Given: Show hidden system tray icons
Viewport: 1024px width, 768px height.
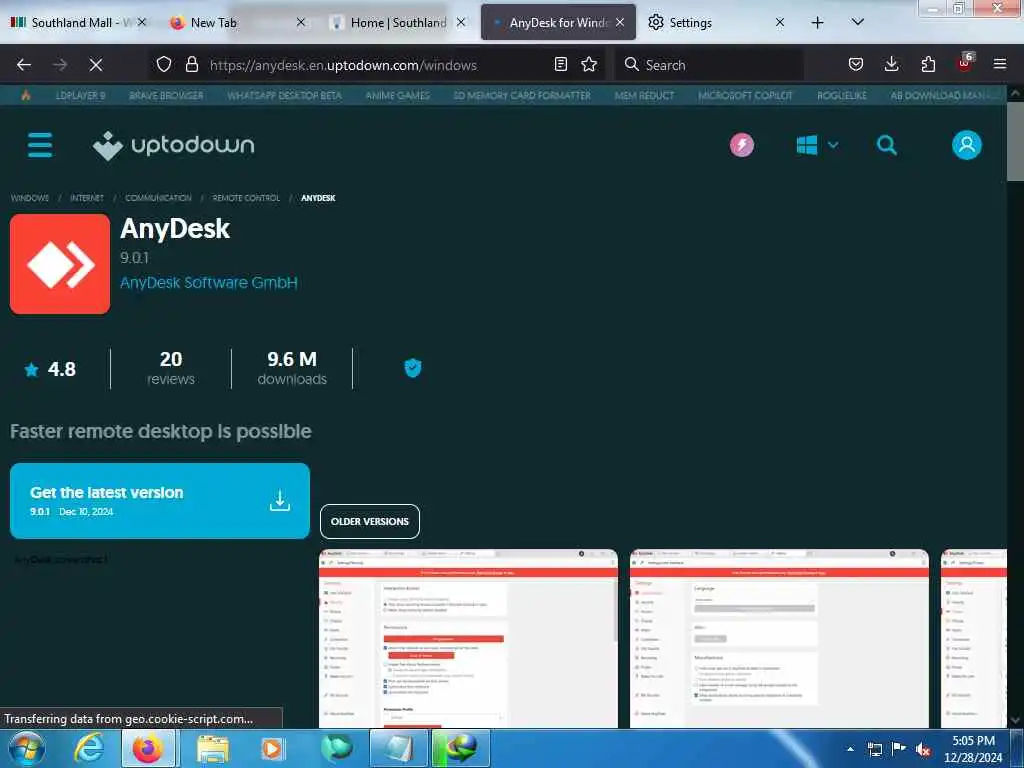Looking at the screenshot, I should click(850, 749).
